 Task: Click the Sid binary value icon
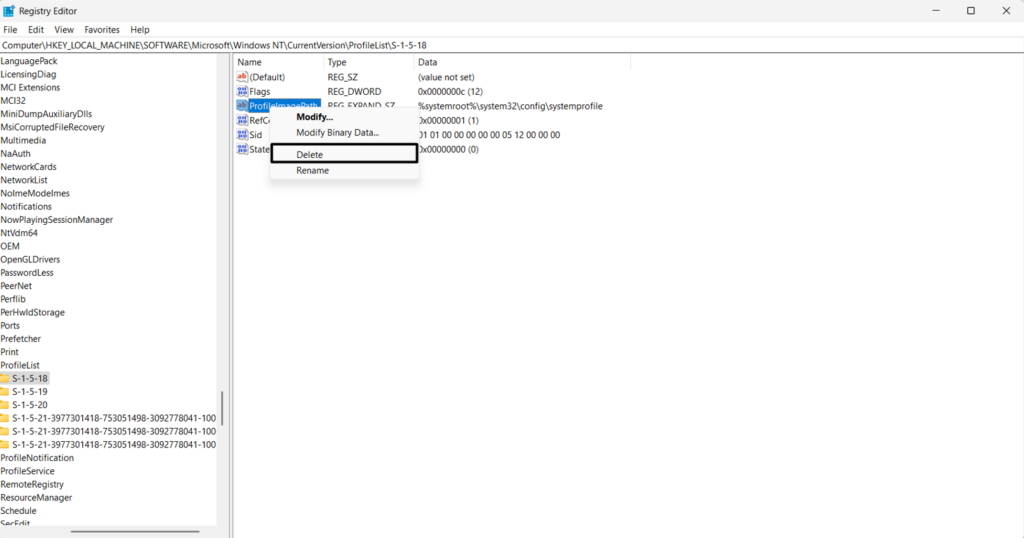click(x=242, y=134)
